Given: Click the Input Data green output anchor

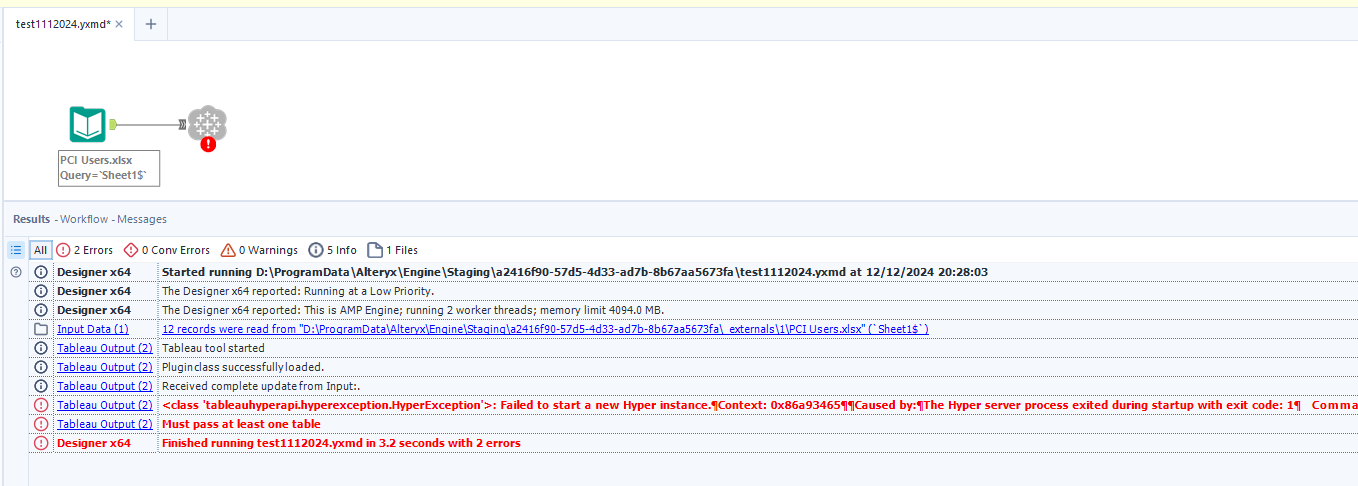Looking at the screenshot, I should (x=113, y=125).
